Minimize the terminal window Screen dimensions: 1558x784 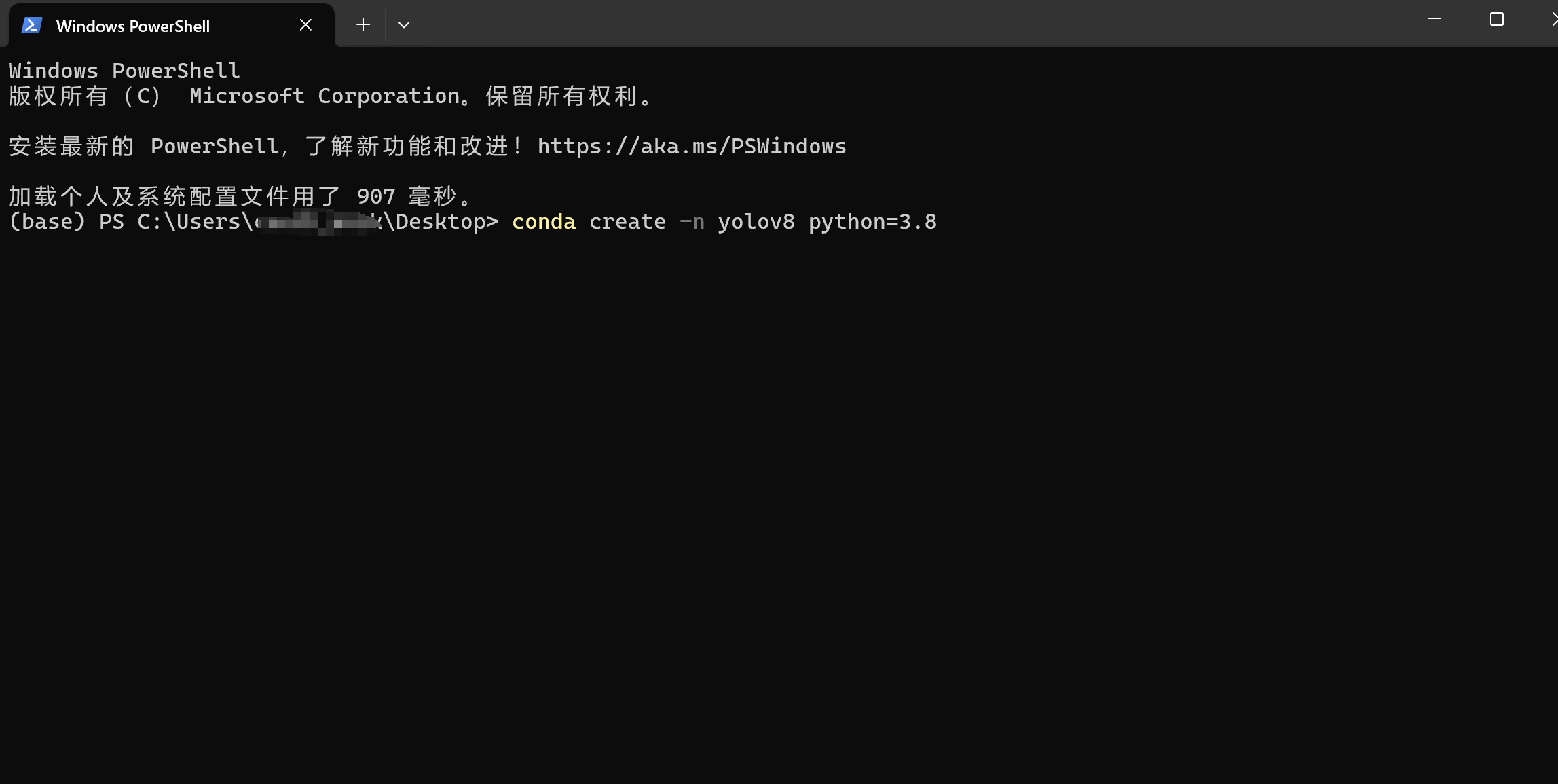point(1433,19)
